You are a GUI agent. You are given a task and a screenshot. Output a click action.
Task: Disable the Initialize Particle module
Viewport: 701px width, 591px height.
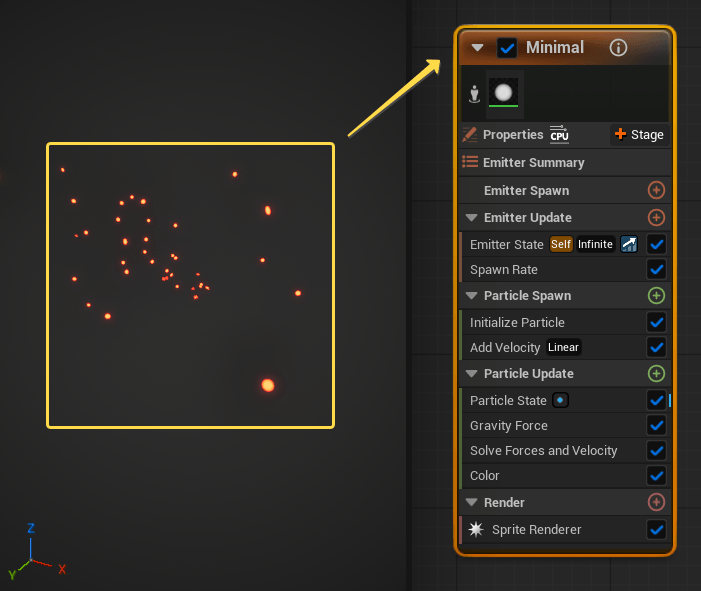(x=656, y=322)
